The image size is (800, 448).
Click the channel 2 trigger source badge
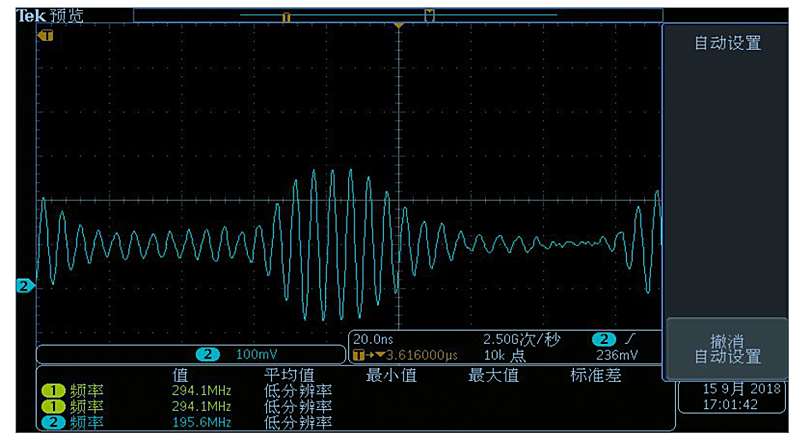click(603, 338)
